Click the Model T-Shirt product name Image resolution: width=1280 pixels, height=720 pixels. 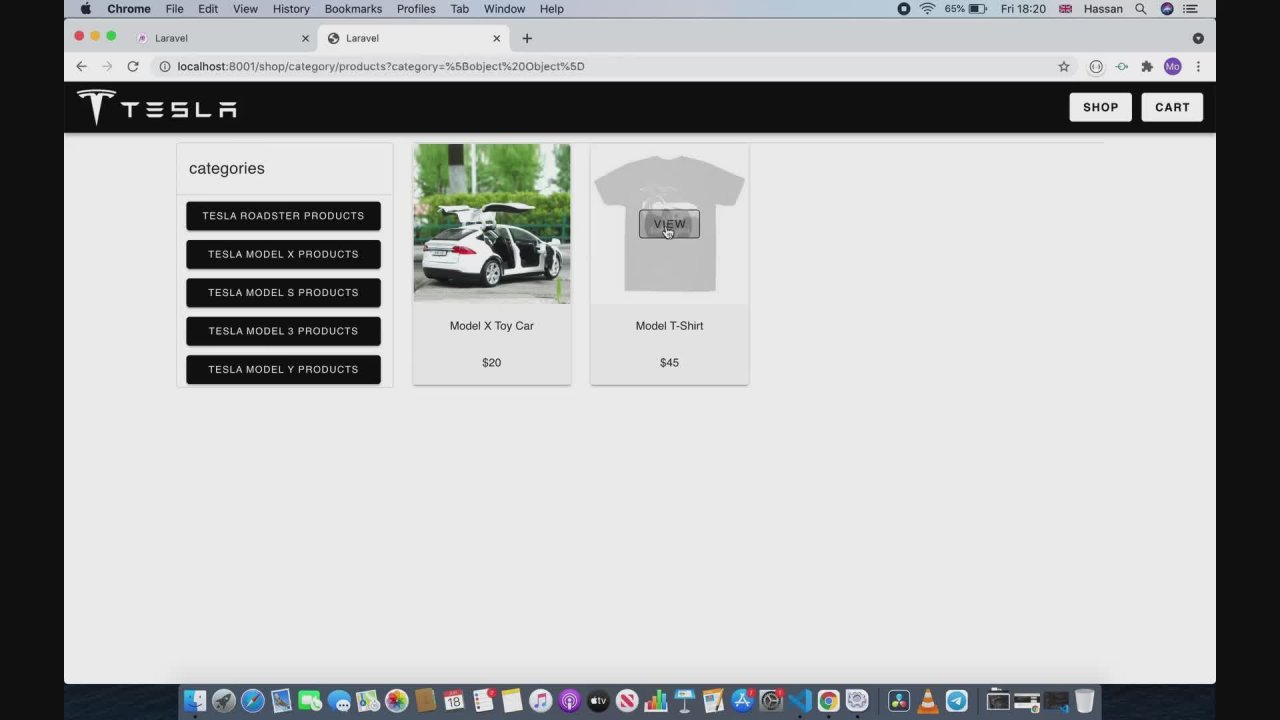pos(669,326)
